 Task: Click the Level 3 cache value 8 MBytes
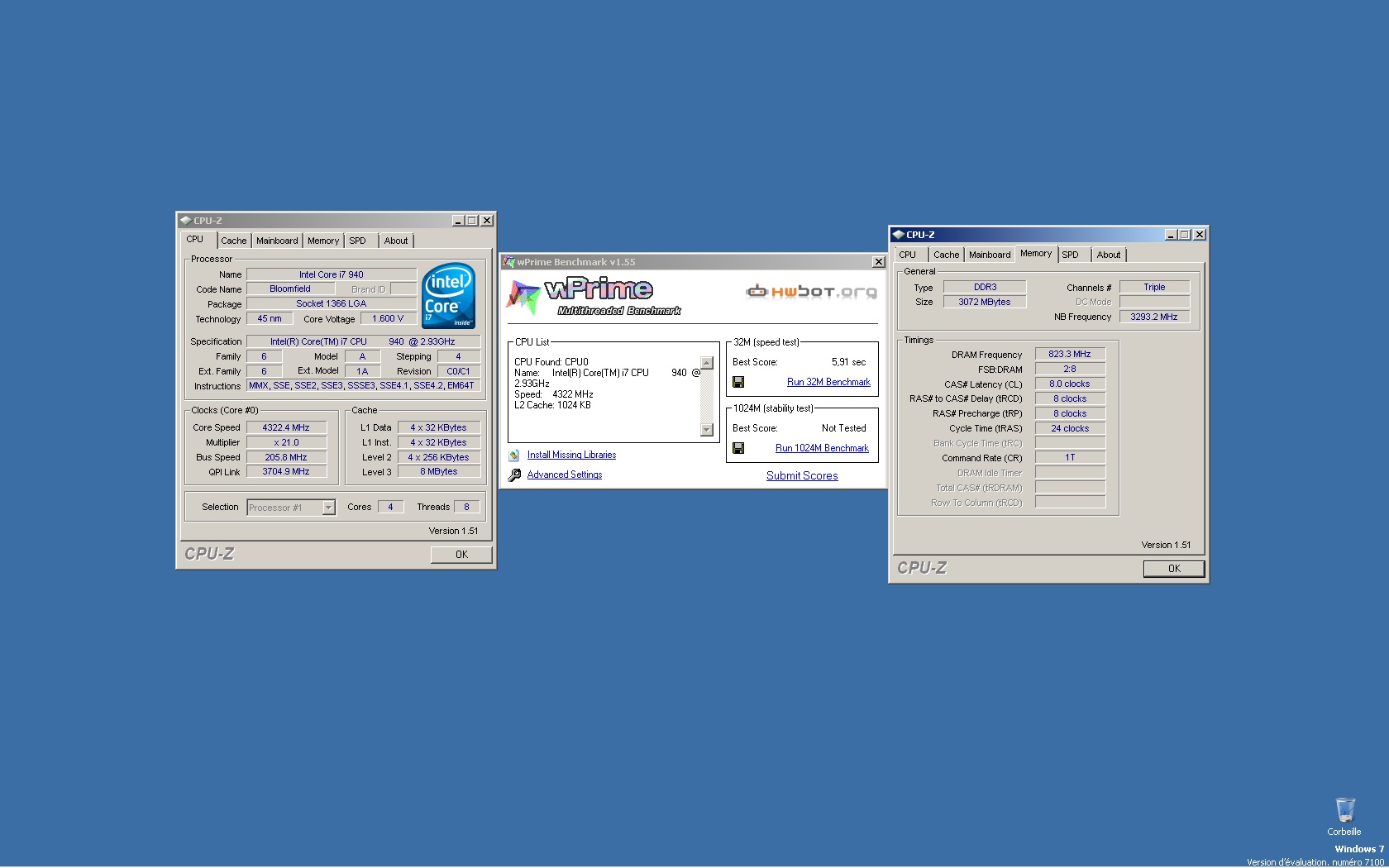pyautogui.click(x=438, y=471)
